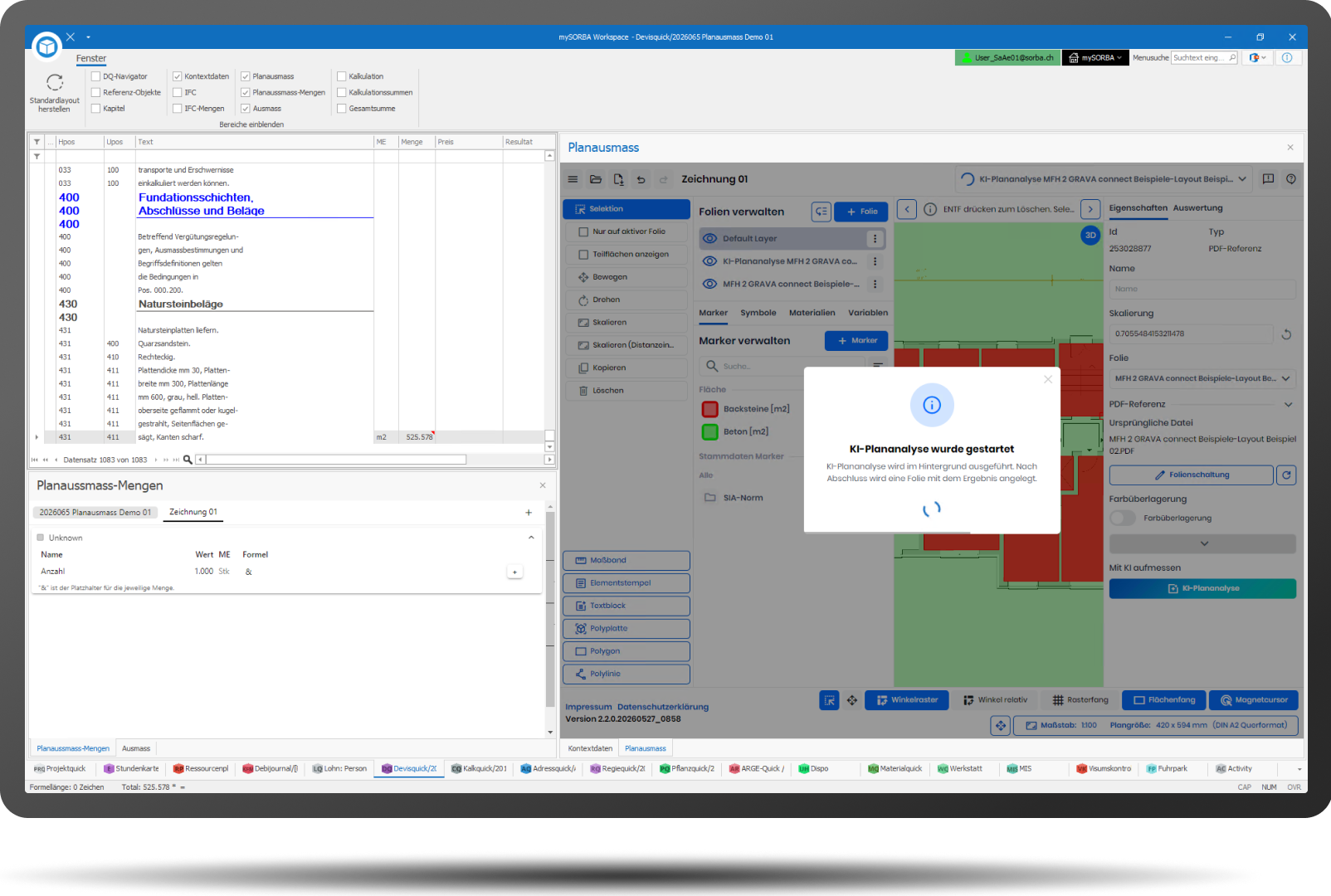The width and height of the screenshot is (1331, 896).
Task: Open the Datenschutzerklärung link
Action: 663,708
